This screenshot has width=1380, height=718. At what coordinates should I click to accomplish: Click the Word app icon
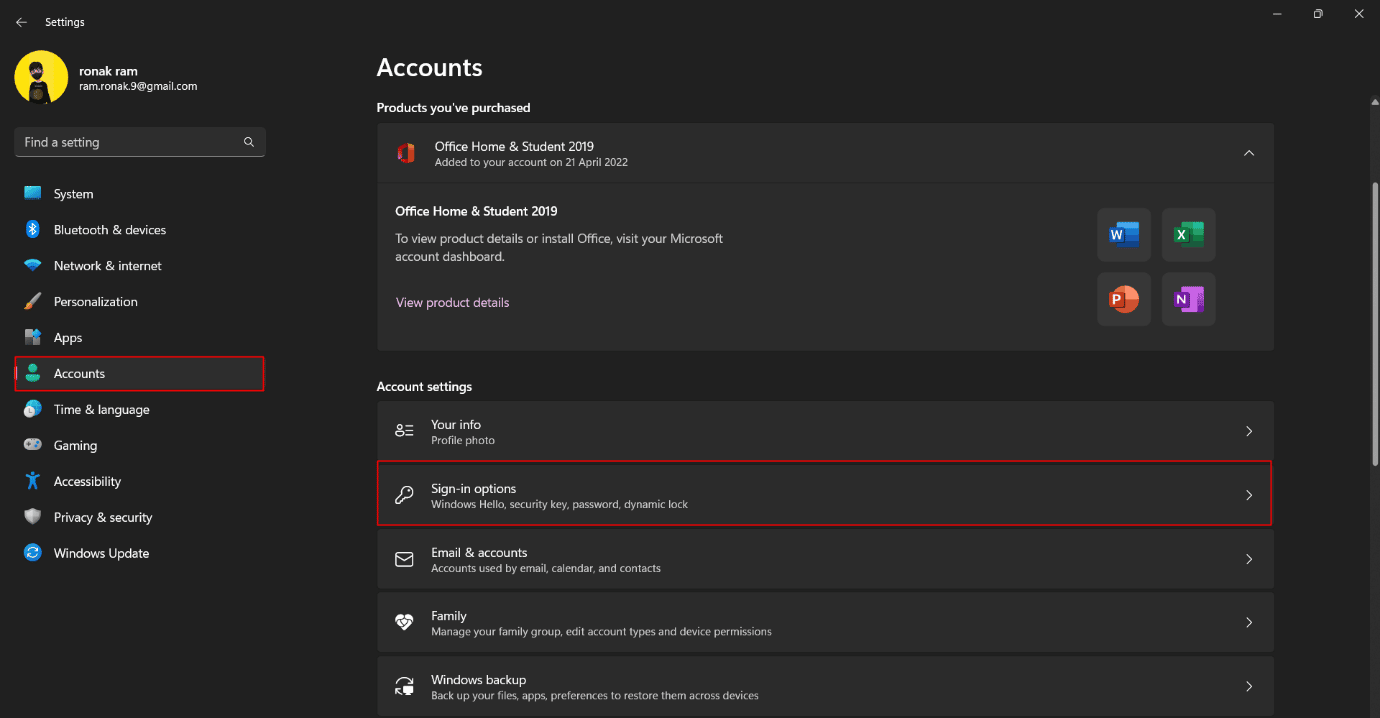1124,234
